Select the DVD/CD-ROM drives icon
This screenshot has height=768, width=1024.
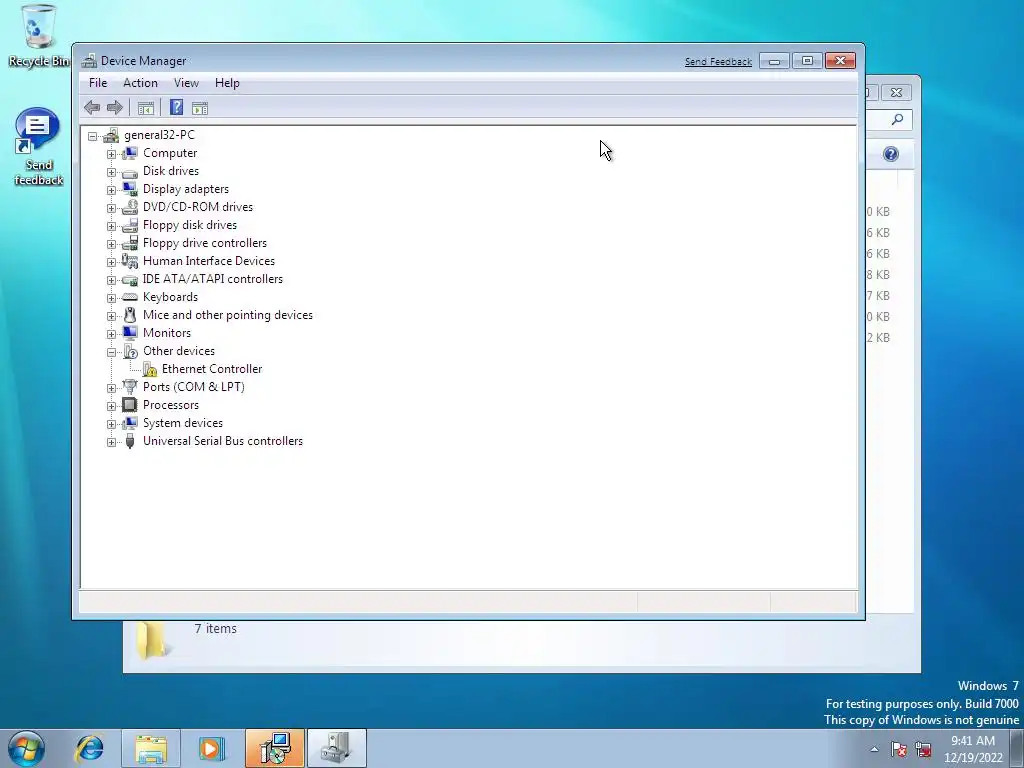pos(130,207)
